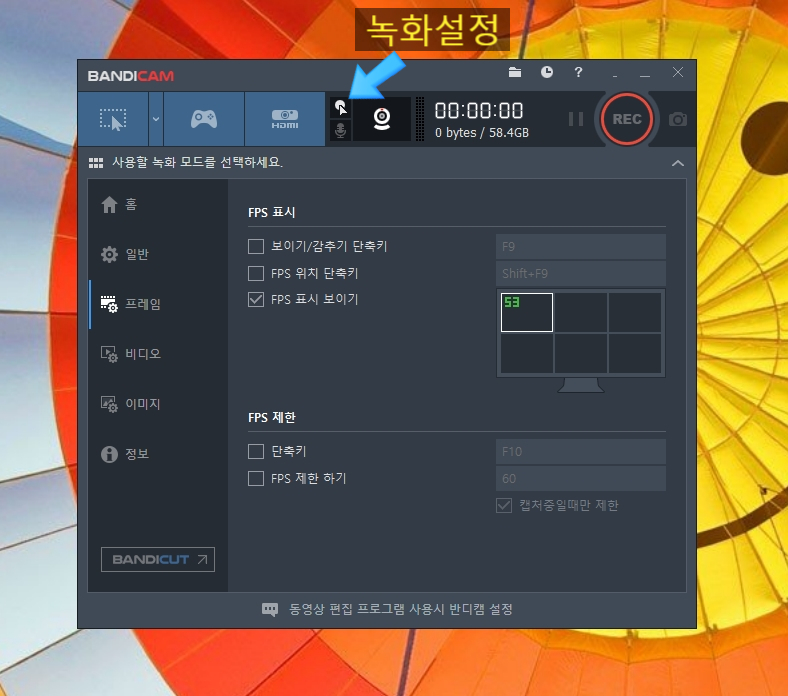This screenshot has height=696, width=788.
Task: Enable the FPS 제한 단축키 checkbox
Action: pos(256,451)
